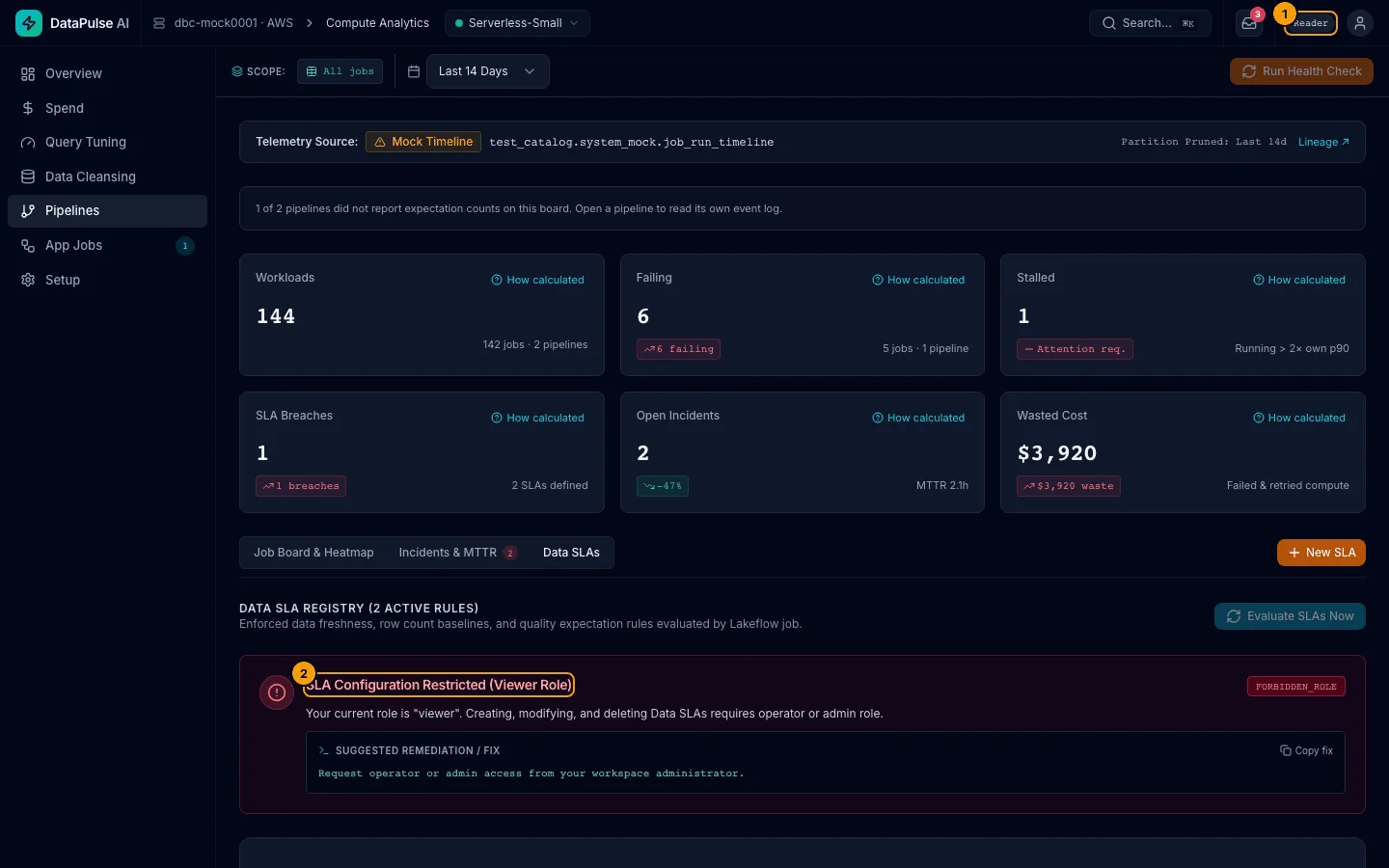Viewport: 1389px width, 868px height.
Task: Click the Mock Timeline warning badge
Action: point(423,142)
